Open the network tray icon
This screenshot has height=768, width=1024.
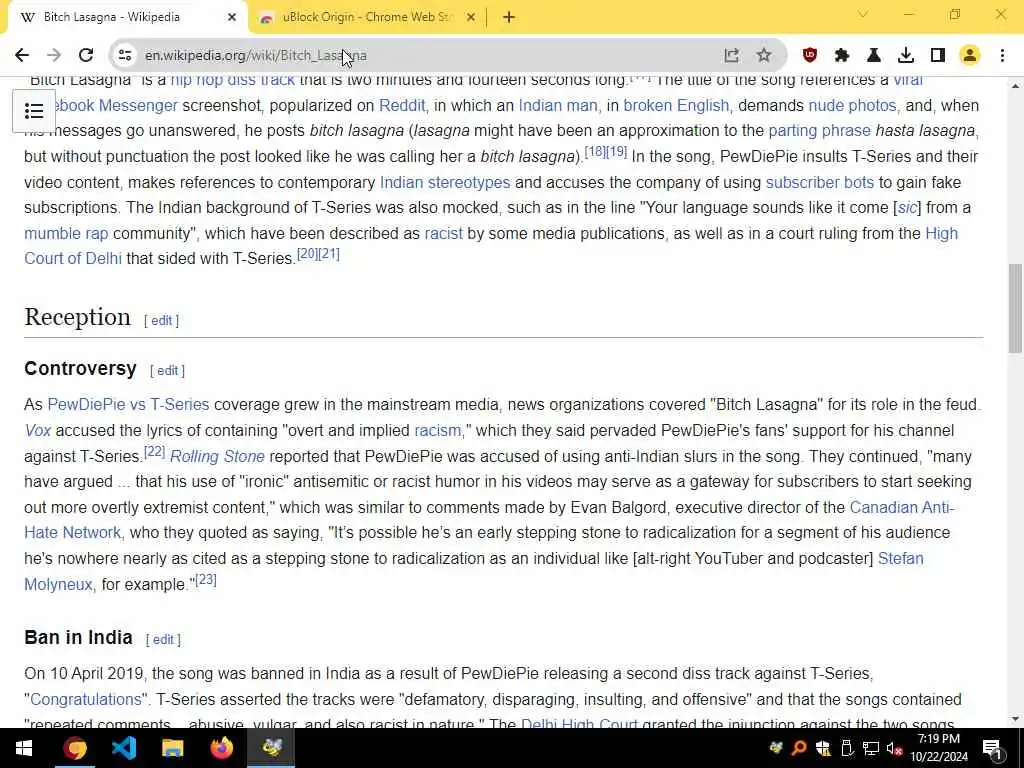871,749
